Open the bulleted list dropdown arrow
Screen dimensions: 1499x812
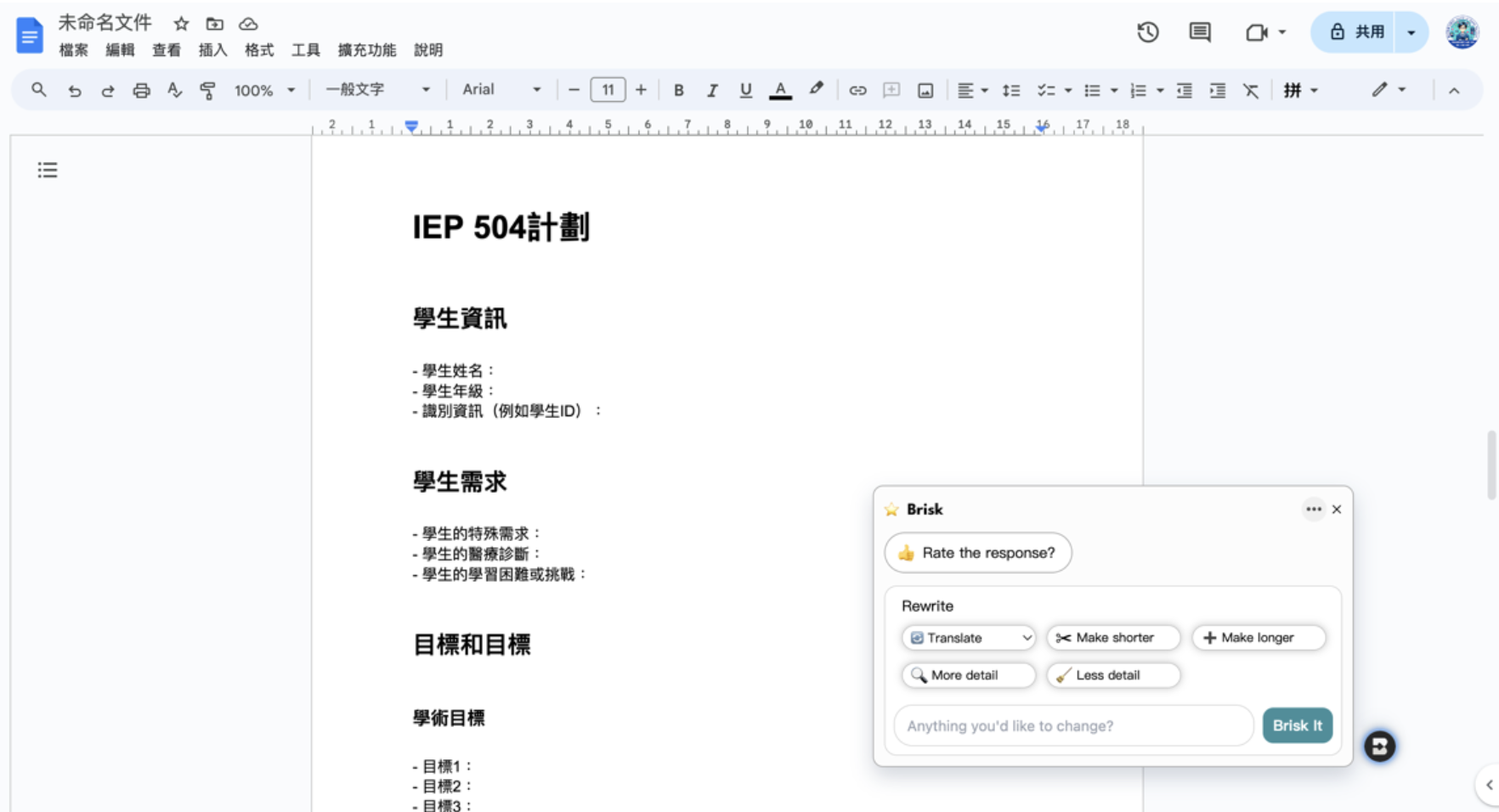1114,90
